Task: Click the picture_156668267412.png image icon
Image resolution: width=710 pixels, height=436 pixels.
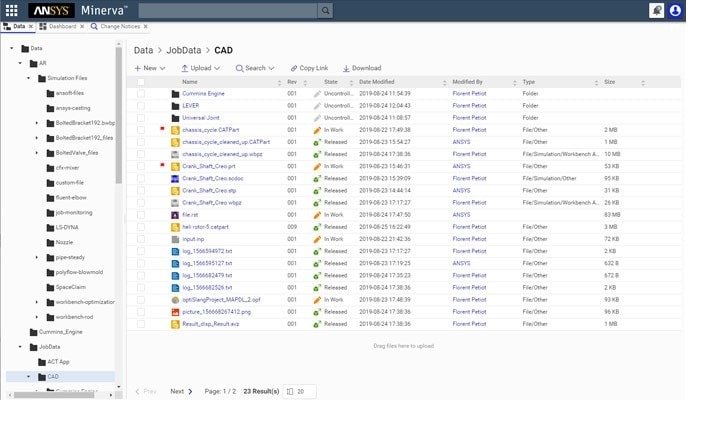Action: 175,312
